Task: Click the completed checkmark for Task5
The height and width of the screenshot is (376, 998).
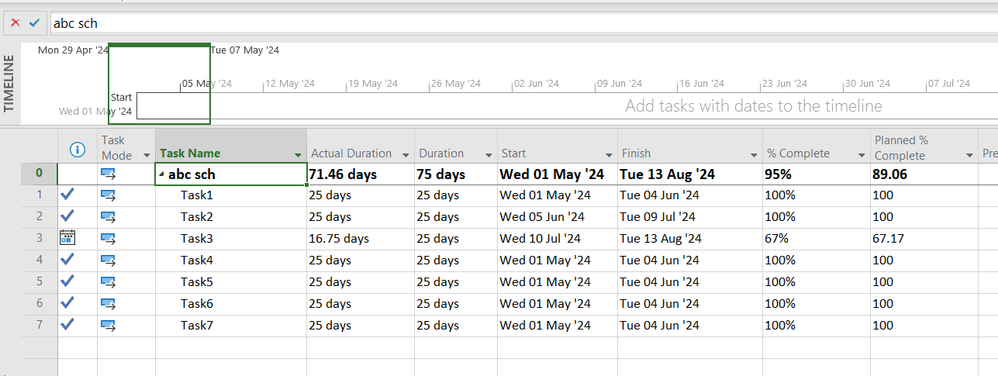Action: click(67, 281)
